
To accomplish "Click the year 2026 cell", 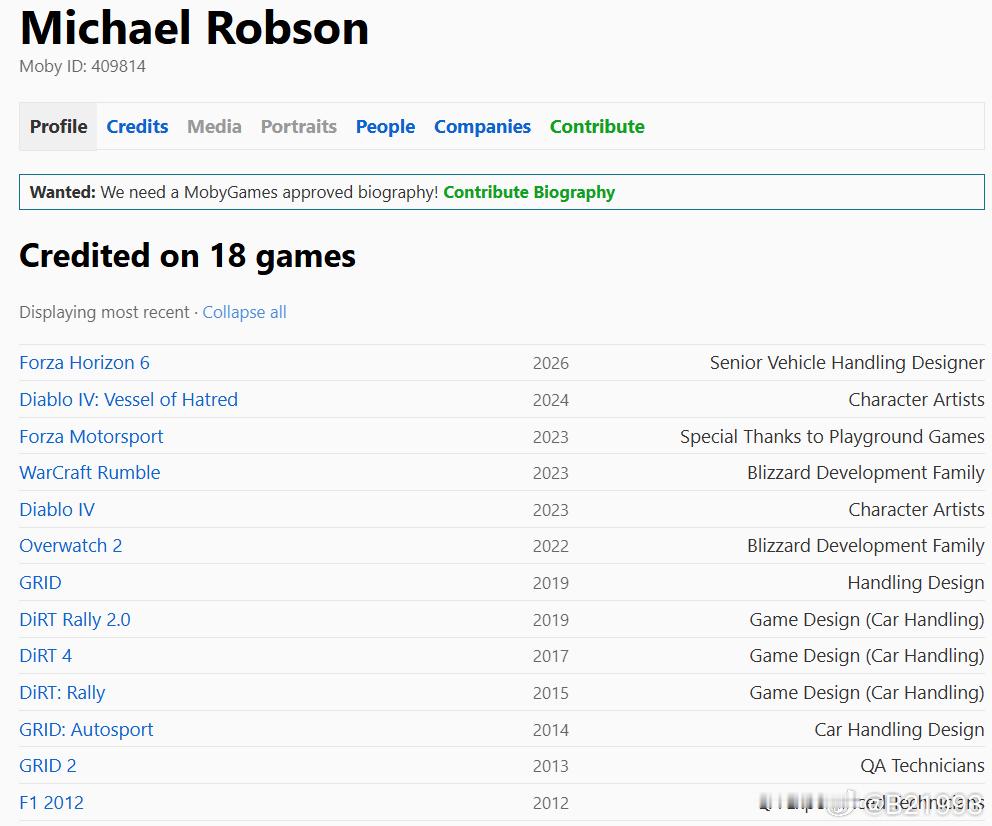I will pos(550,363).
